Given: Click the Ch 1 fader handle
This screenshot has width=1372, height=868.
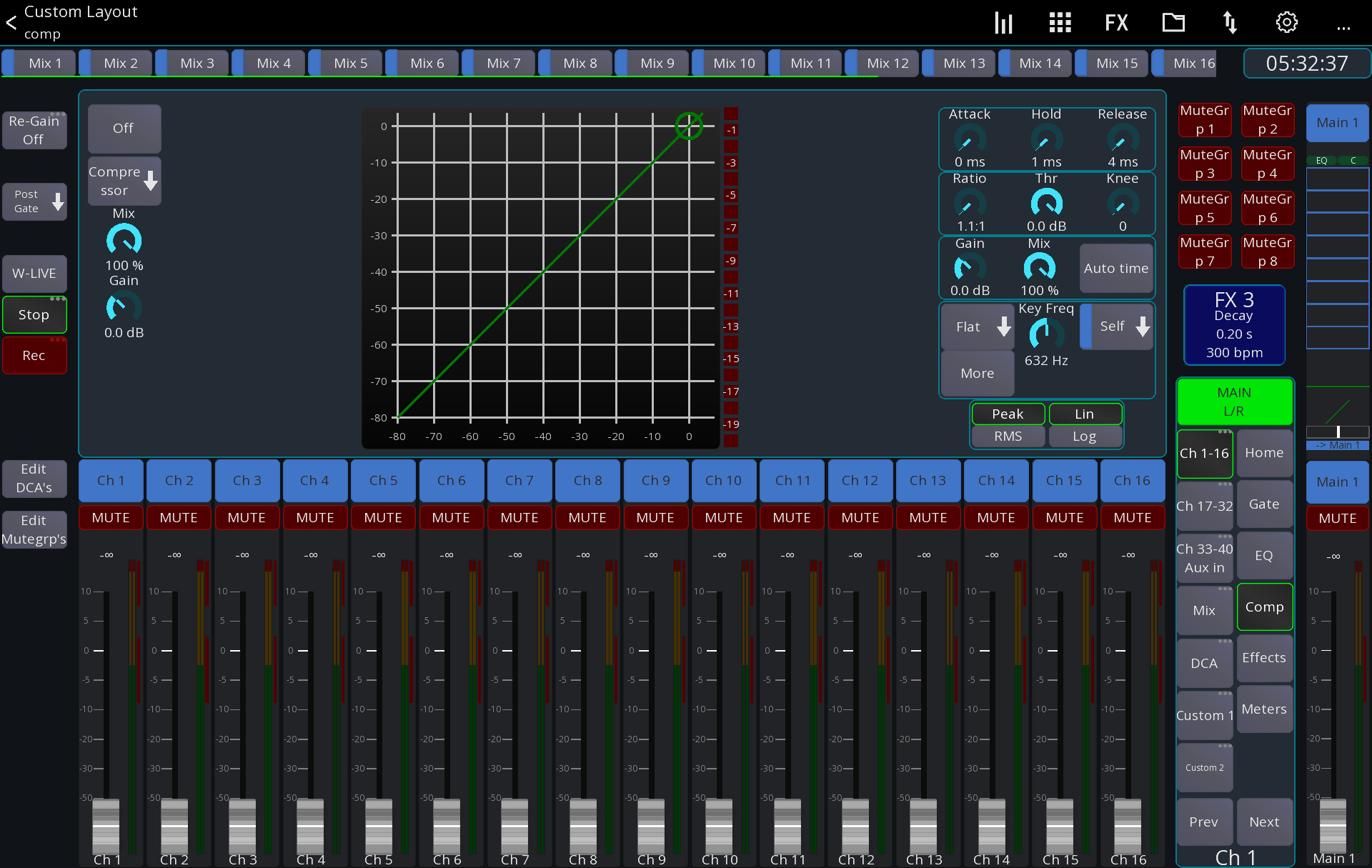Looking at the screenshot, I should pyautogui.click(x=106, y=825).
